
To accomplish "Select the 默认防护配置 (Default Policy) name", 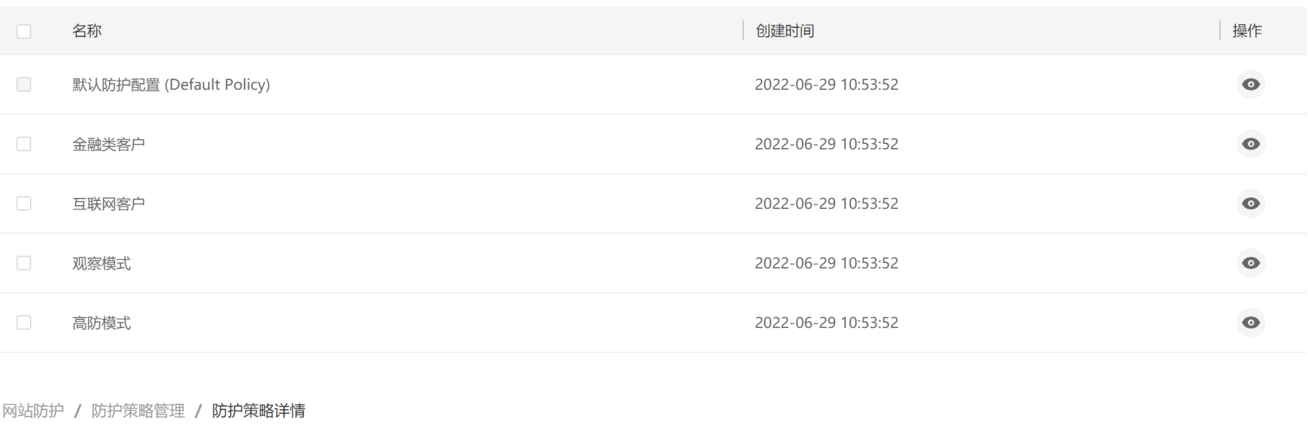I will click(171, 85).
